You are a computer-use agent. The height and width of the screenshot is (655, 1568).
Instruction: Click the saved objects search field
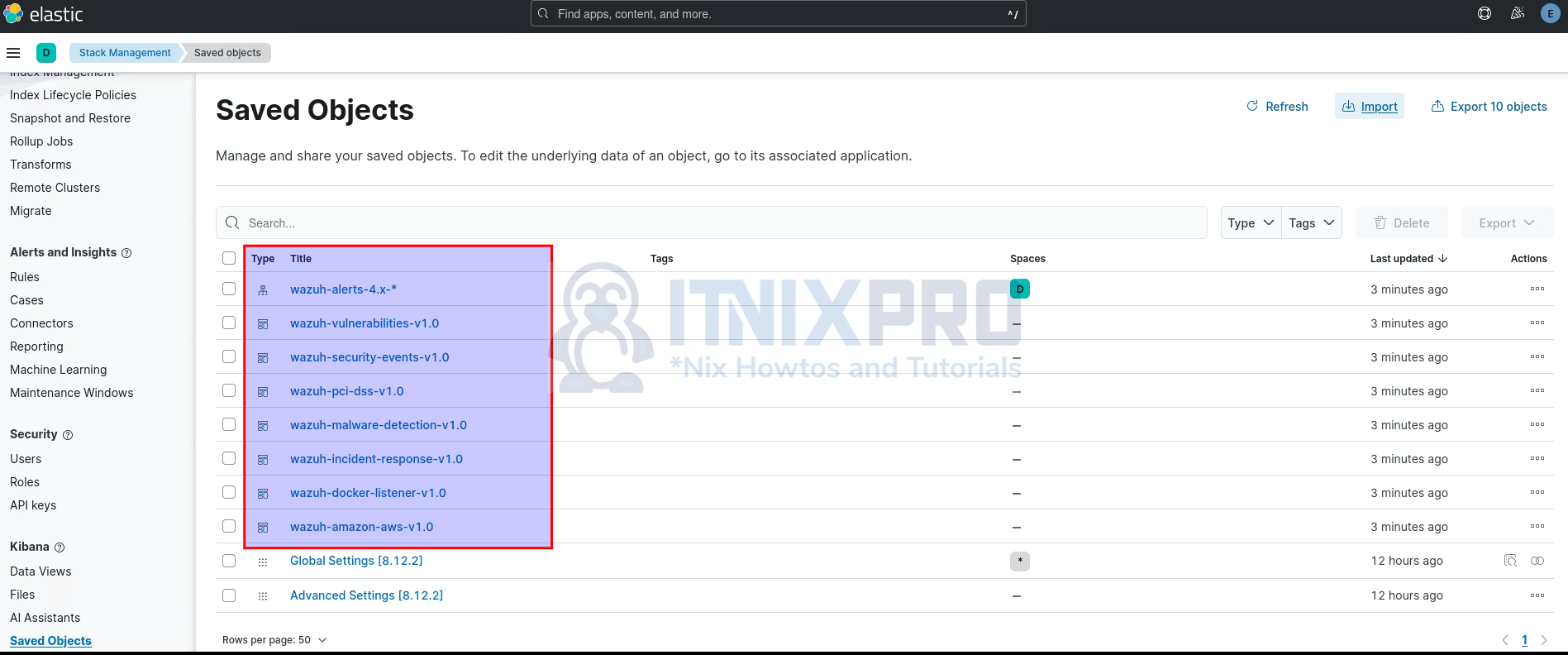(711, 223)
